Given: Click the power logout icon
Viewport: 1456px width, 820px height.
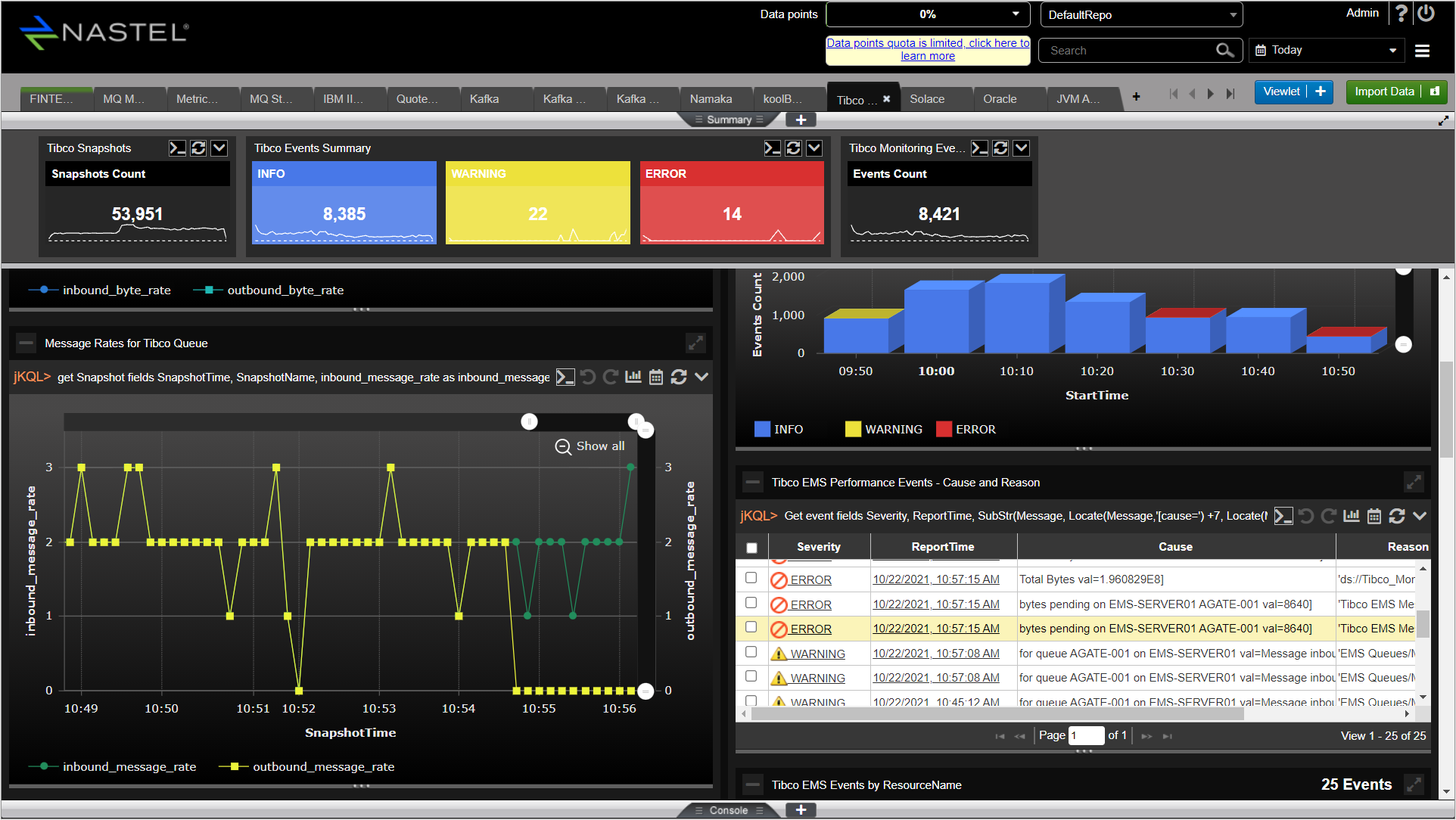Looking at the screenshot, I should [1426, 14].
